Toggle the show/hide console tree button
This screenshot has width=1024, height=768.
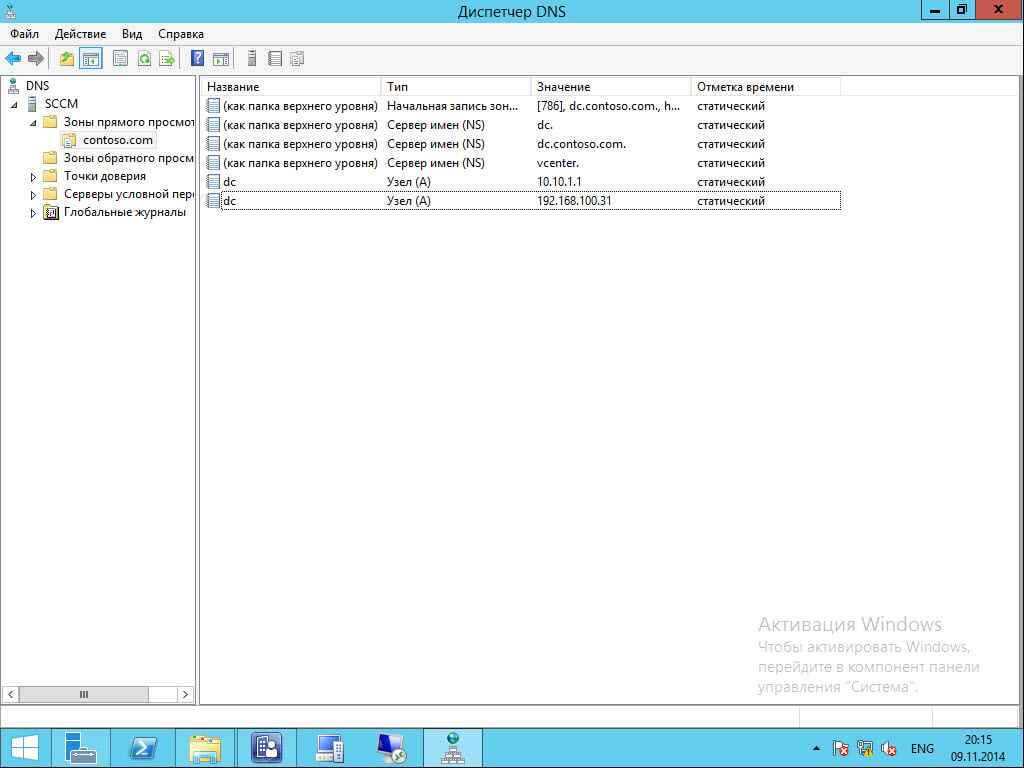coord(91,59)
